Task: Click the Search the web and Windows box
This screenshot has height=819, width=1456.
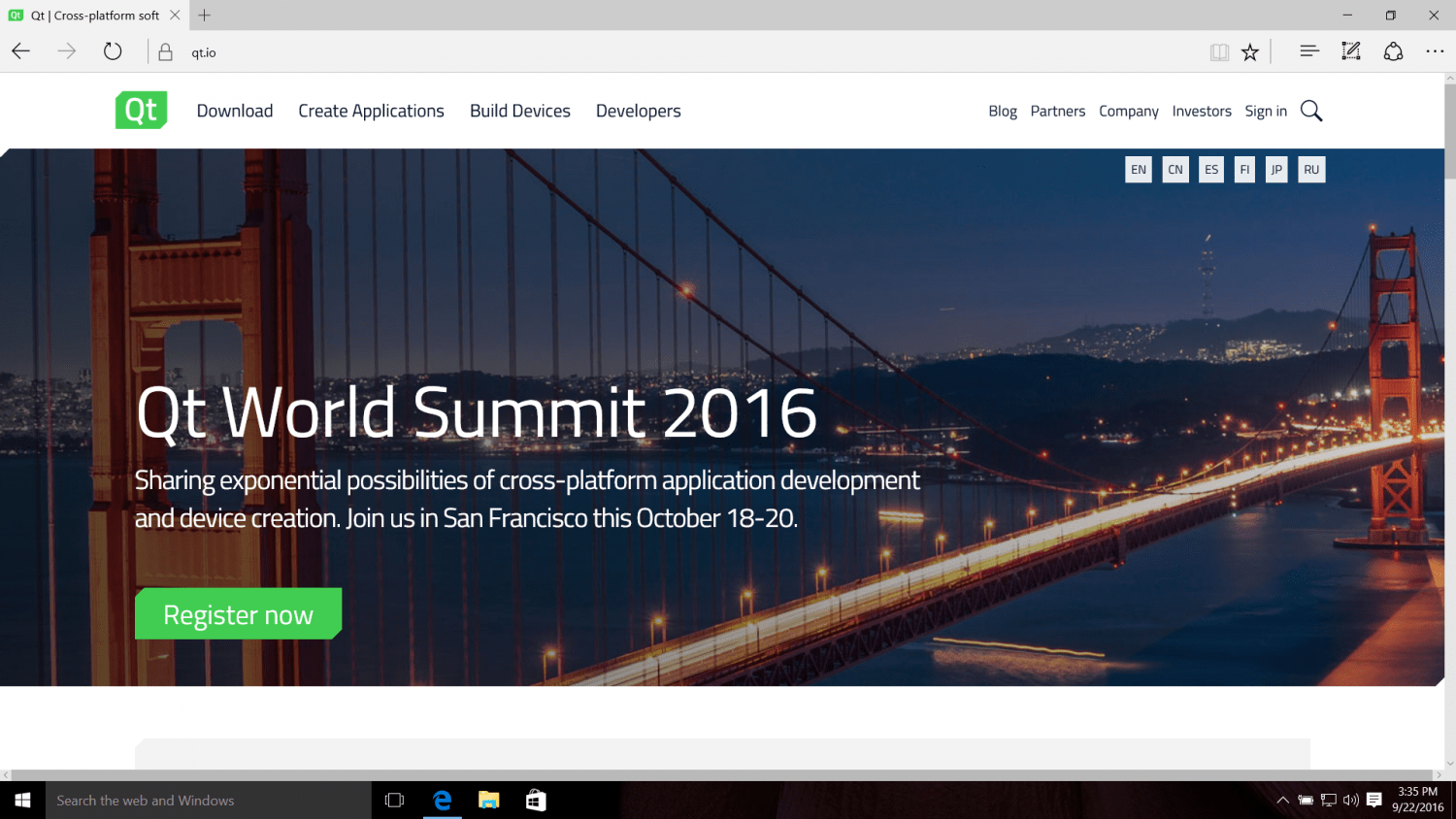Action: (x=207, y=801)
